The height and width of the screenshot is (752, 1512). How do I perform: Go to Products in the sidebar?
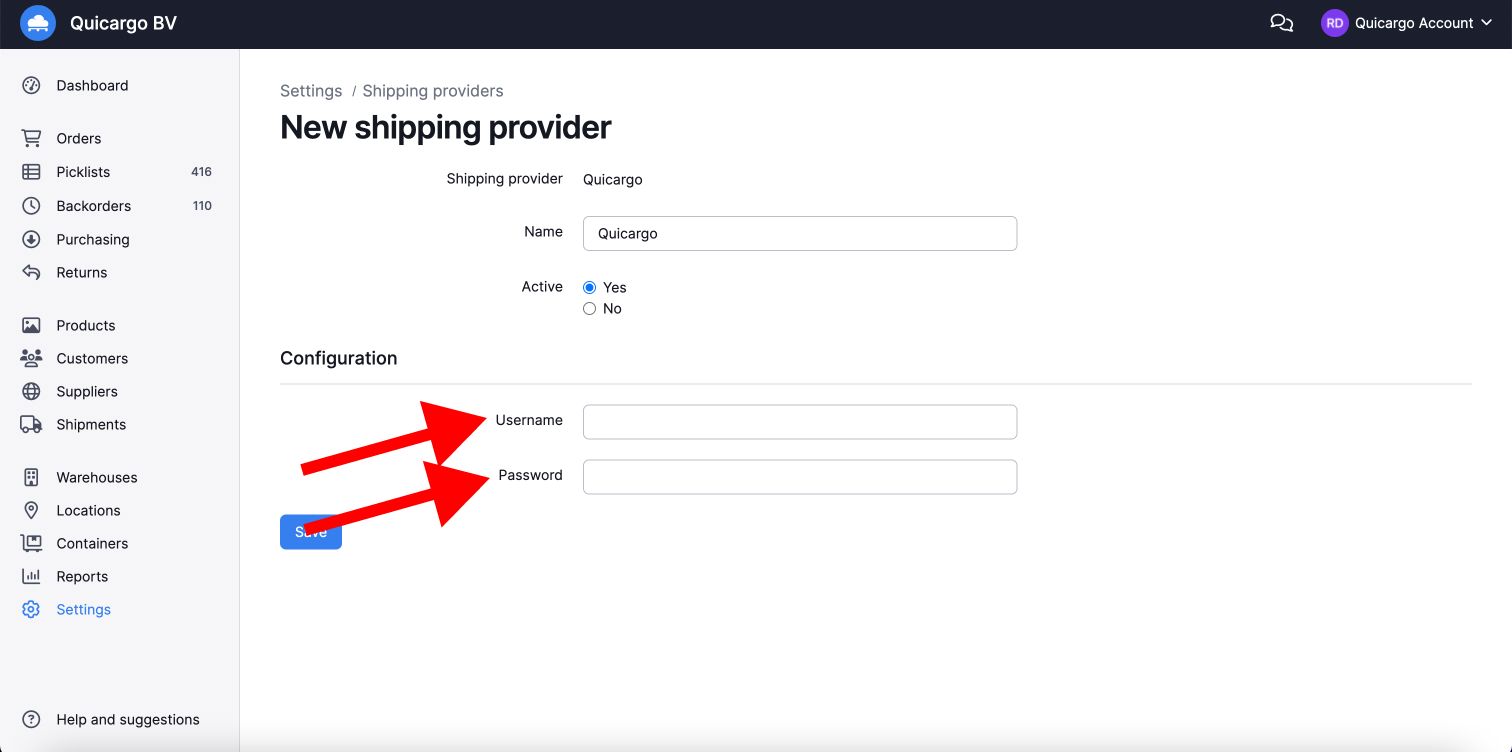86,325
